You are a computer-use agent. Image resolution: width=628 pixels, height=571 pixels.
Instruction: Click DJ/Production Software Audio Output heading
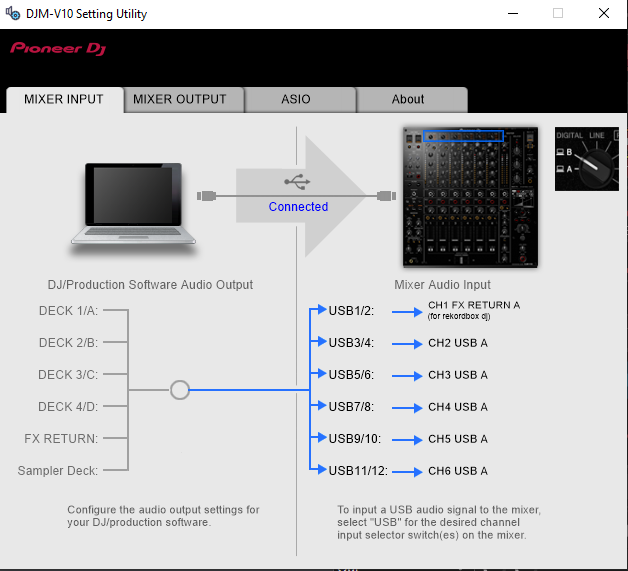tap(150, 285)
